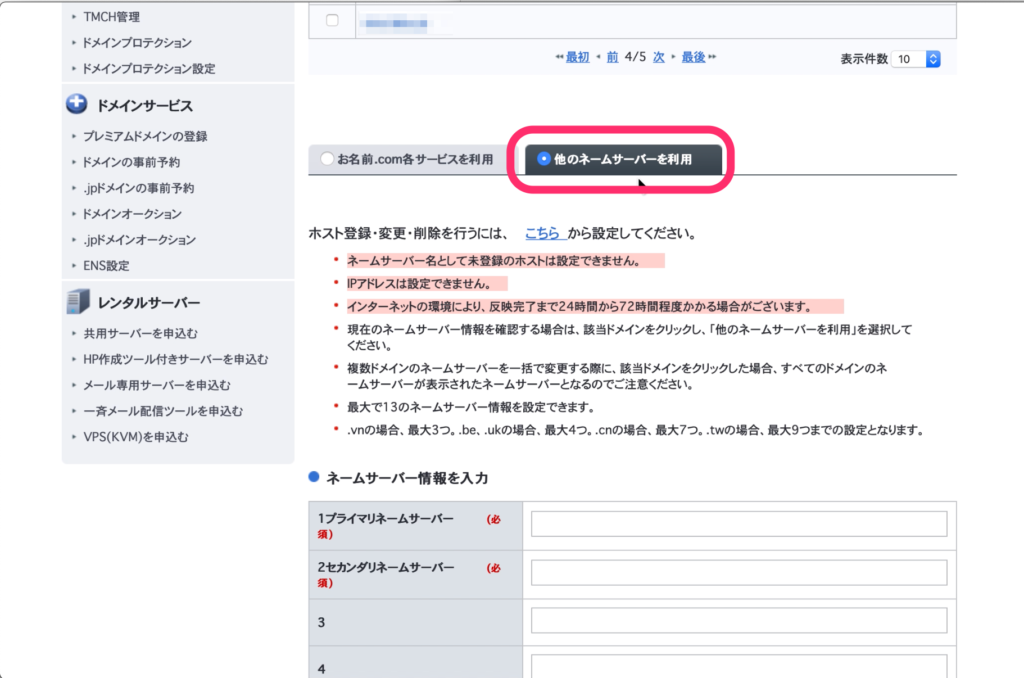Click the blue plus icon beside ドメインサービス
This screenshot has width=1024, height=678.
(78, 105)
